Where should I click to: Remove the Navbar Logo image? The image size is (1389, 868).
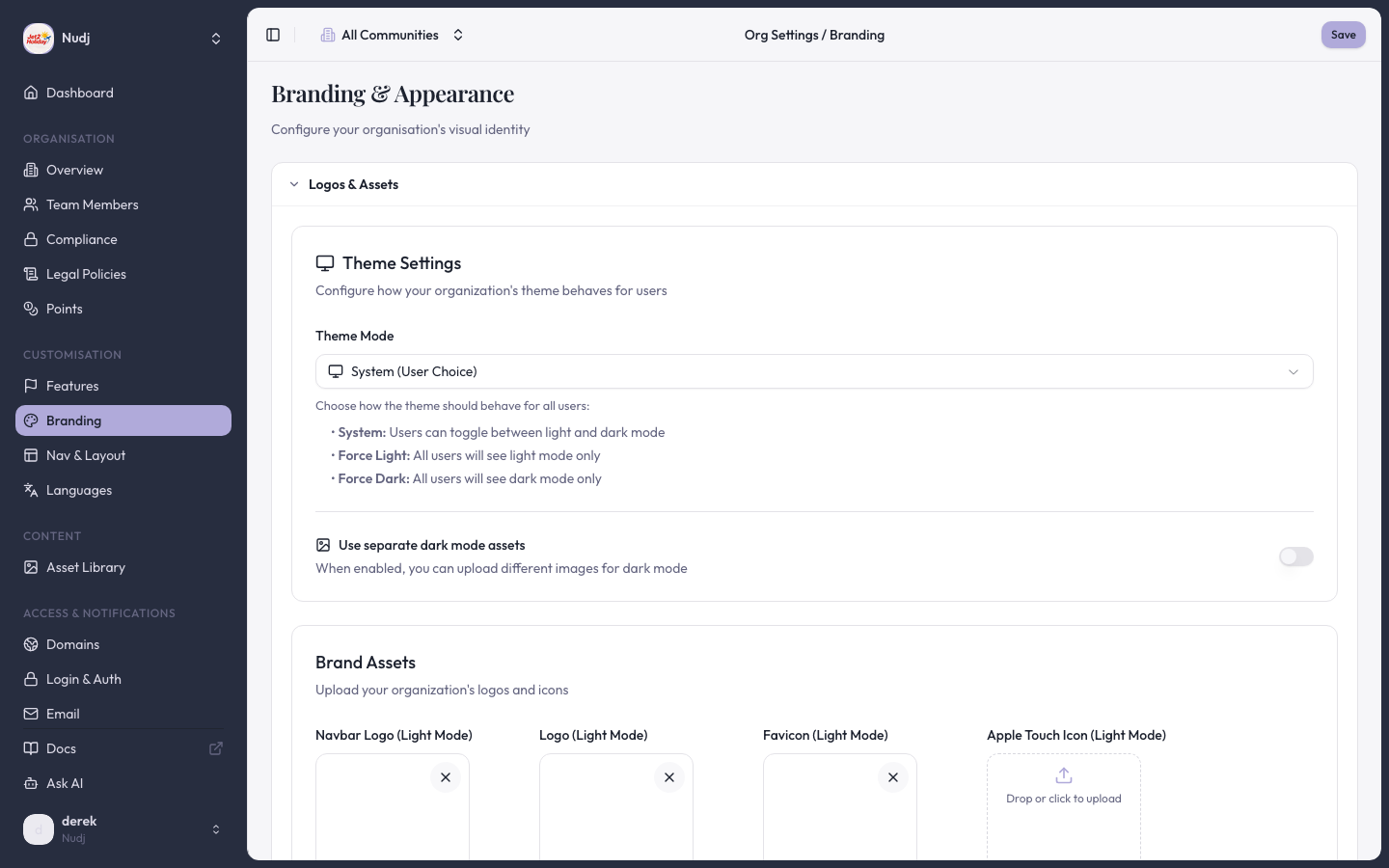(446, 777)
